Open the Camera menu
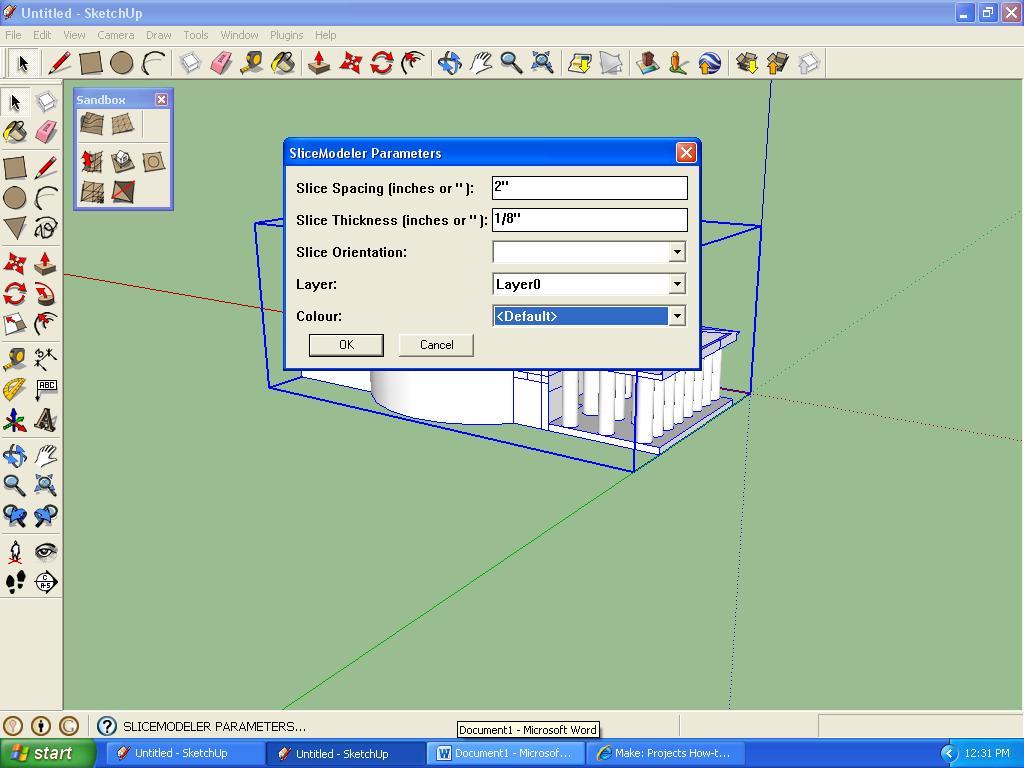1024x768 pixels. (116, 35)
